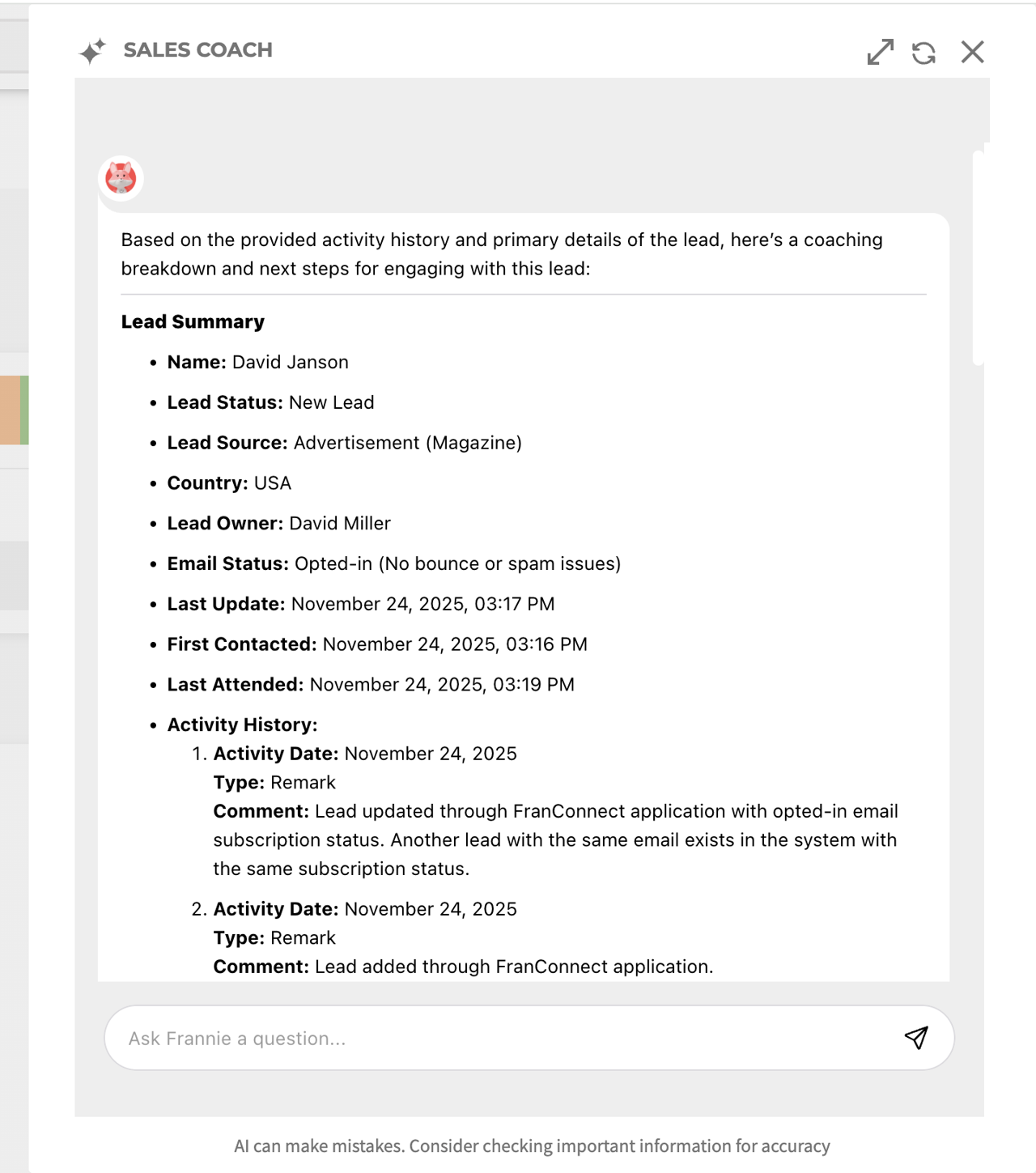Close the Sales Coach panel
Screen dimensions: 1036x1173
(x=972, y=52)
